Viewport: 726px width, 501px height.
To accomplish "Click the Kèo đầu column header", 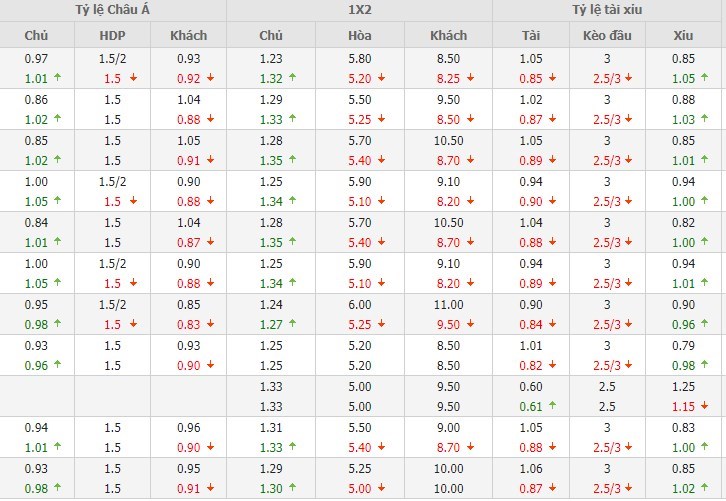I will coord(609,36).
